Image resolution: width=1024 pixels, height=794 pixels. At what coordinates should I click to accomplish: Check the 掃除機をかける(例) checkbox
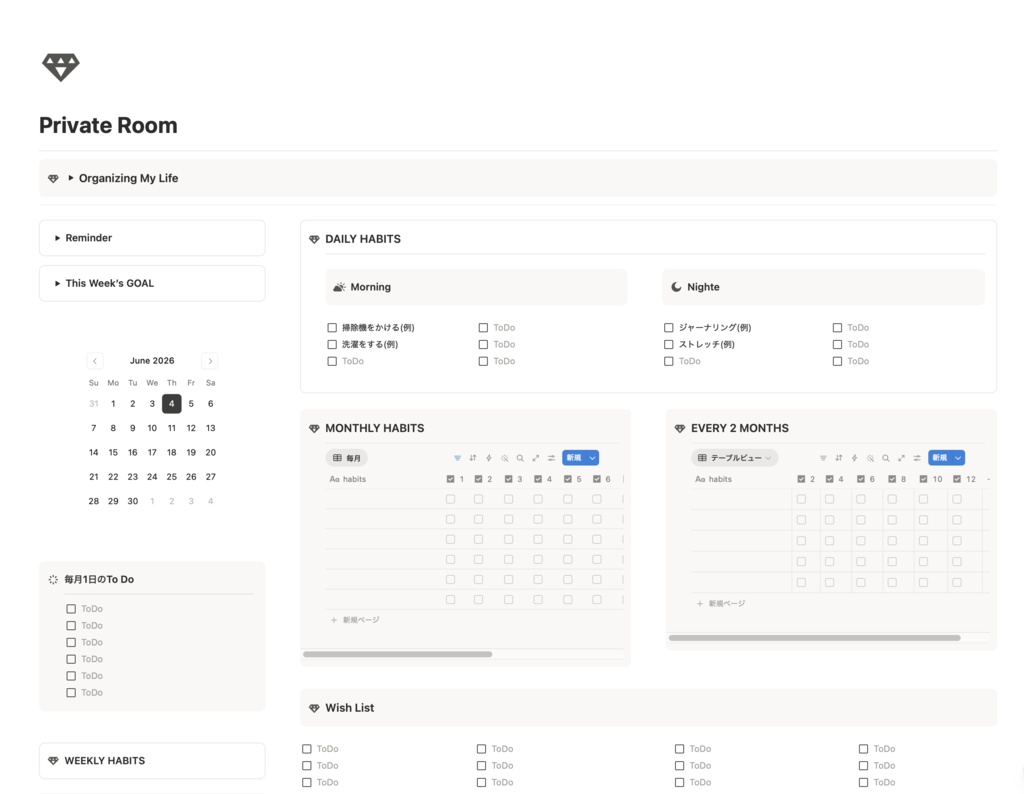[x=332, y=328]
